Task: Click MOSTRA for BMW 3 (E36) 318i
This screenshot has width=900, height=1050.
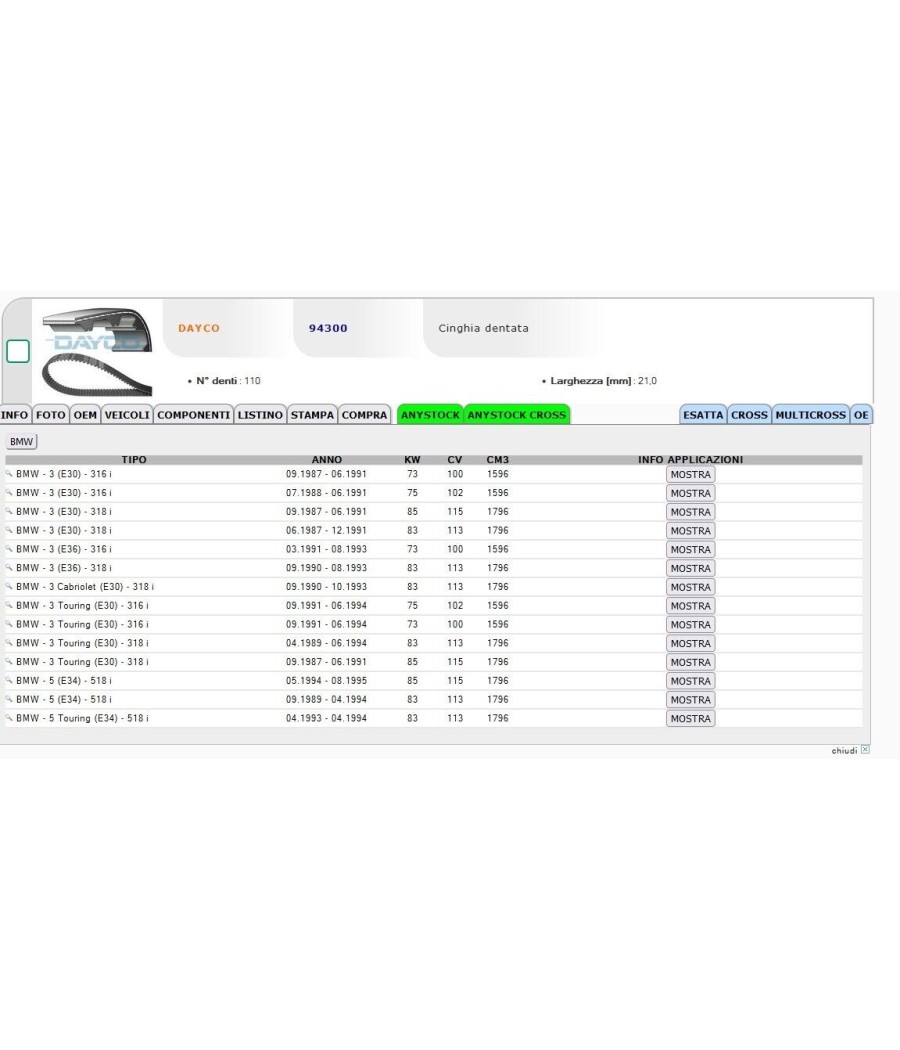Action: [690, 569]
